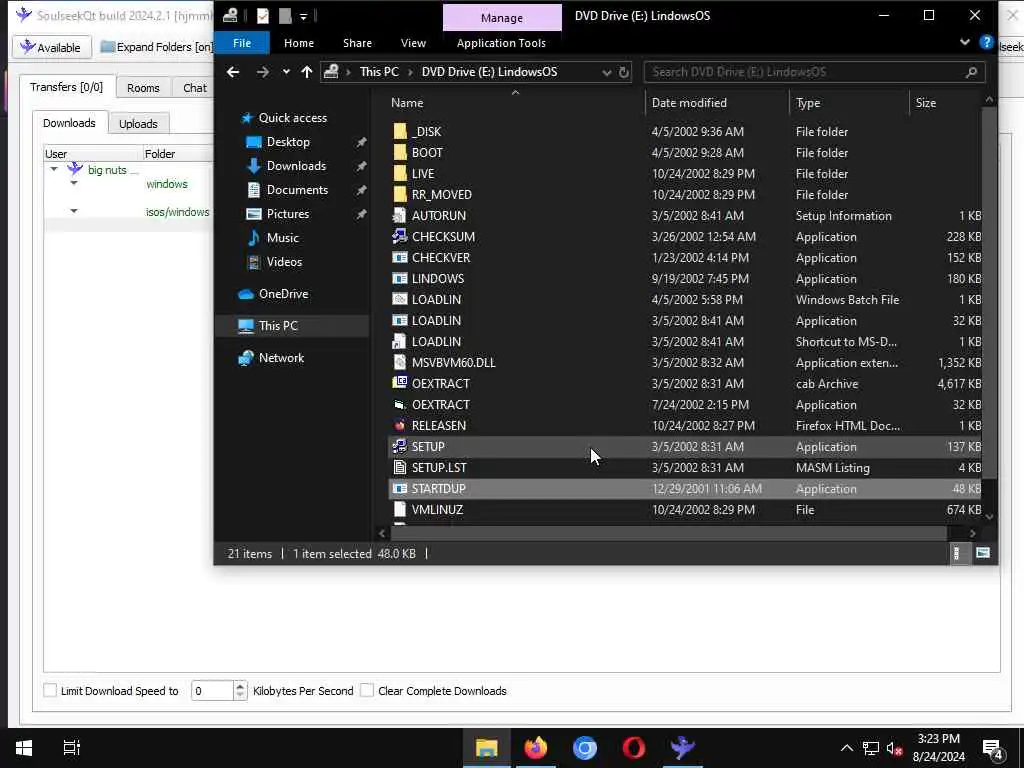Open the Uploads tab in Soulseek
Viewport: 1024px width, 768px height.
[x=138, y=123]
